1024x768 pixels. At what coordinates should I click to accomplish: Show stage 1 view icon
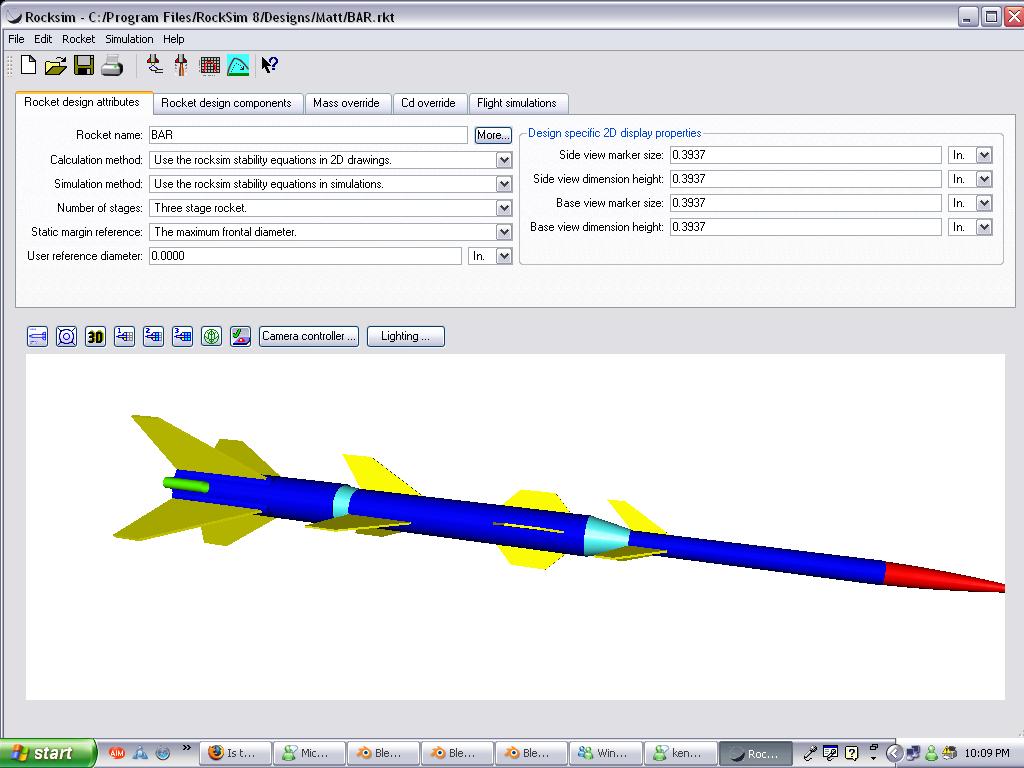(124, 337)
